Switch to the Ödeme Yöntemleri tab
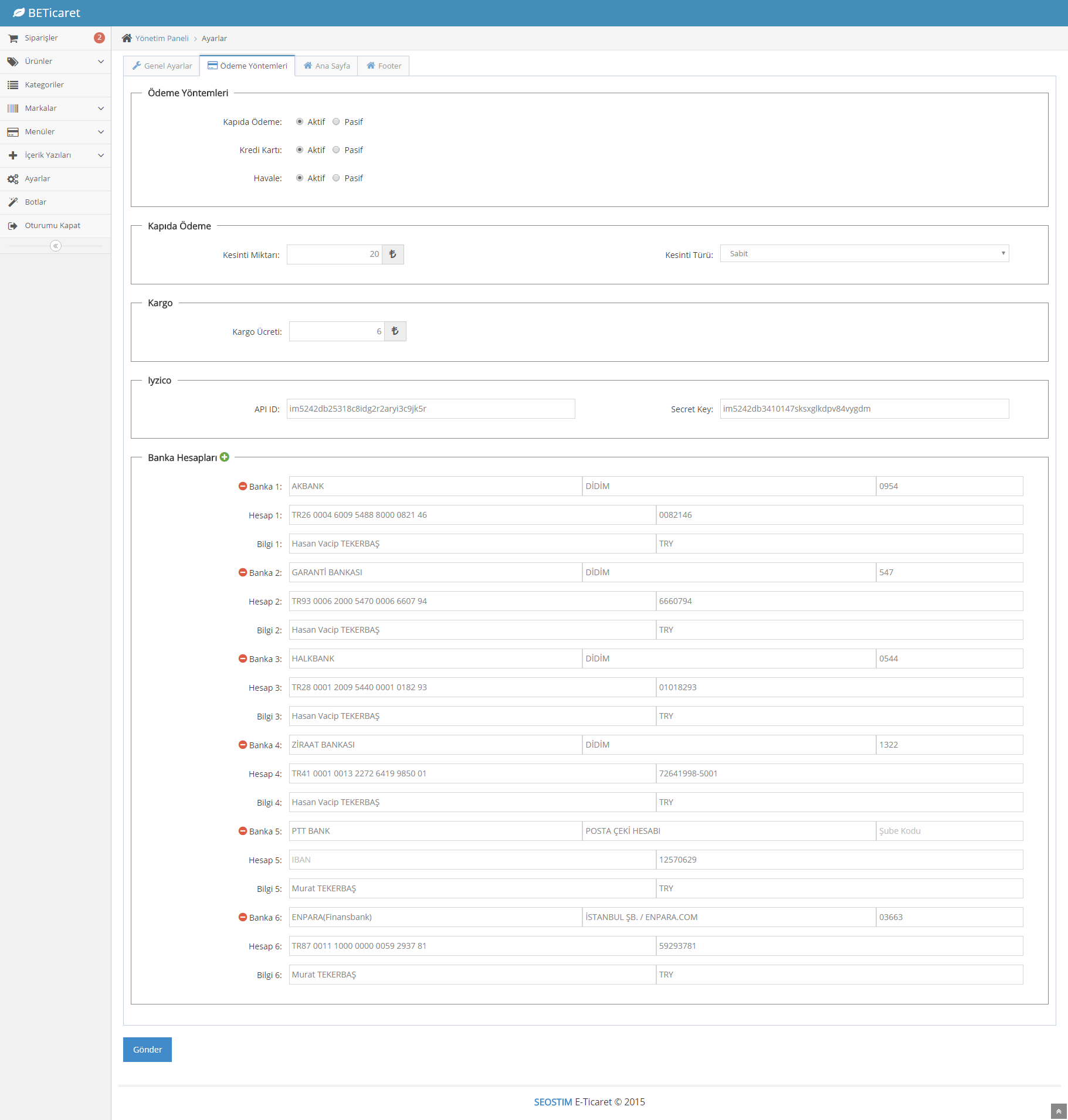 (x=247, y=66)
